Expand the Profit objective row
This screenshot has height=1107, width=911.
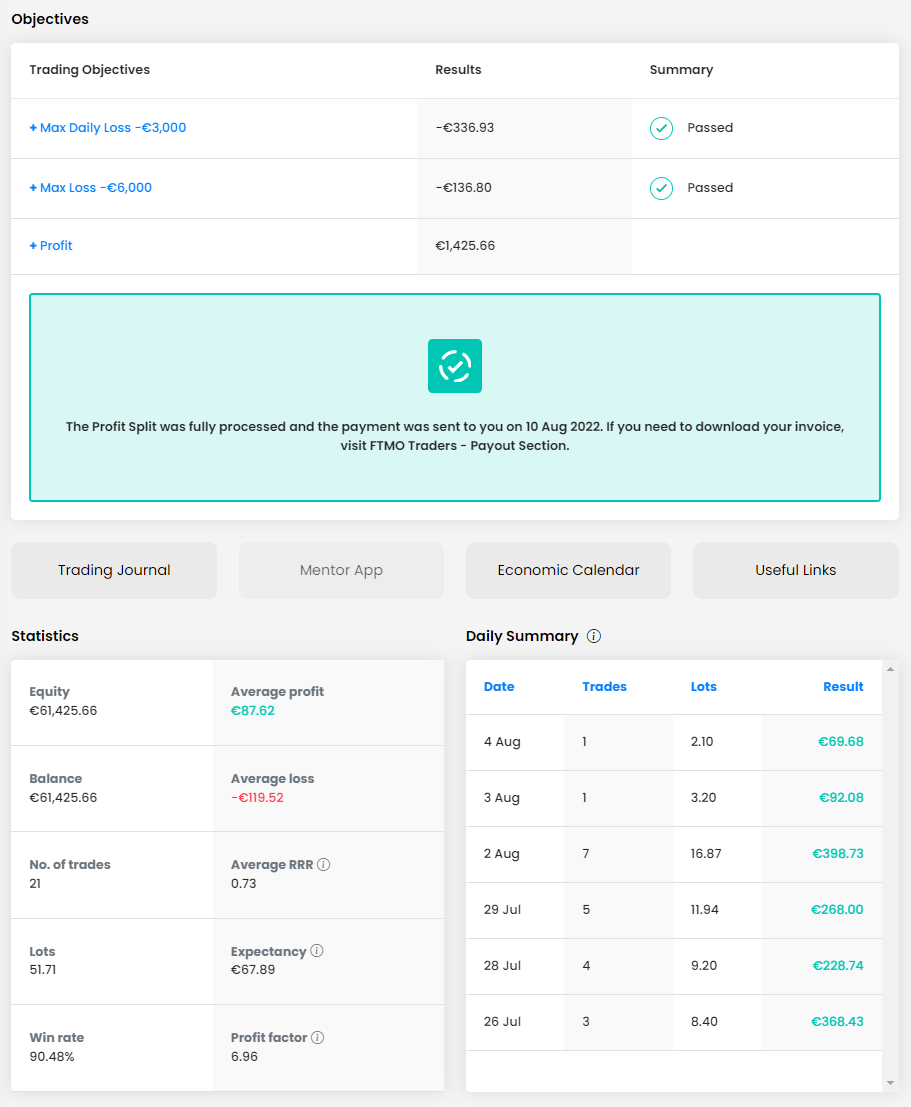[51, 246]
